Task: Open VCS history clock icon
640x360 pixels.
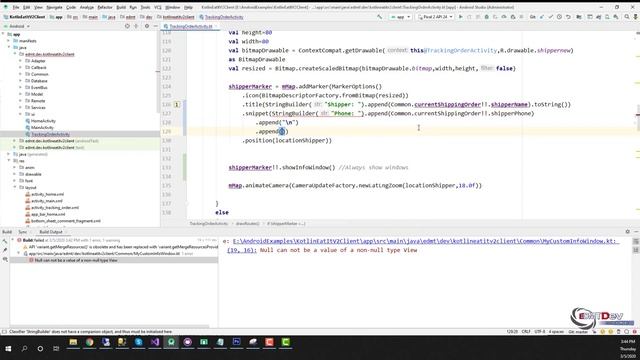Action: click(x=559, y=17)
